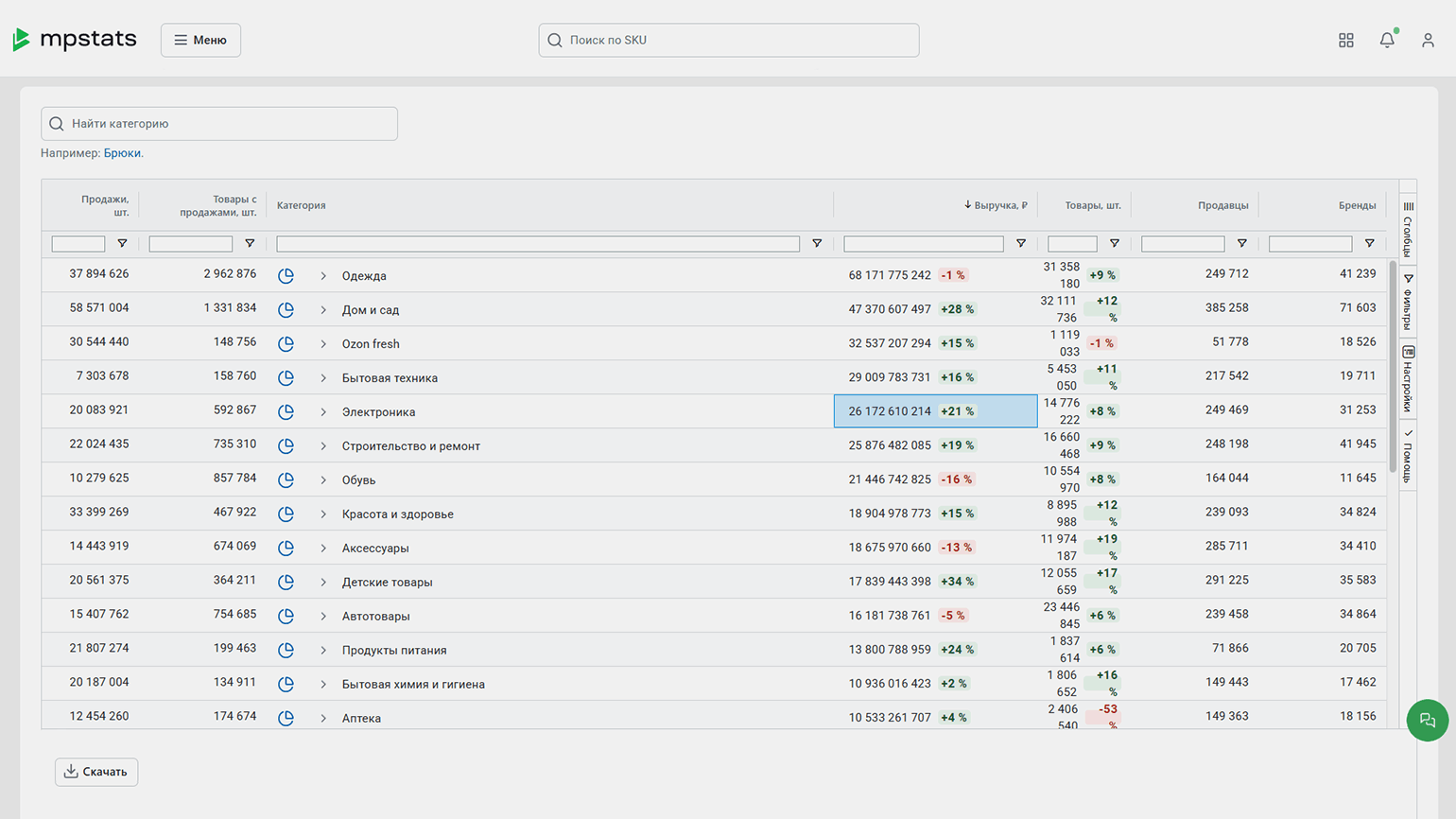Screen dimensions: 1456x819
Task: Open the apps grid icon in header
Action: pos(1345,40)
